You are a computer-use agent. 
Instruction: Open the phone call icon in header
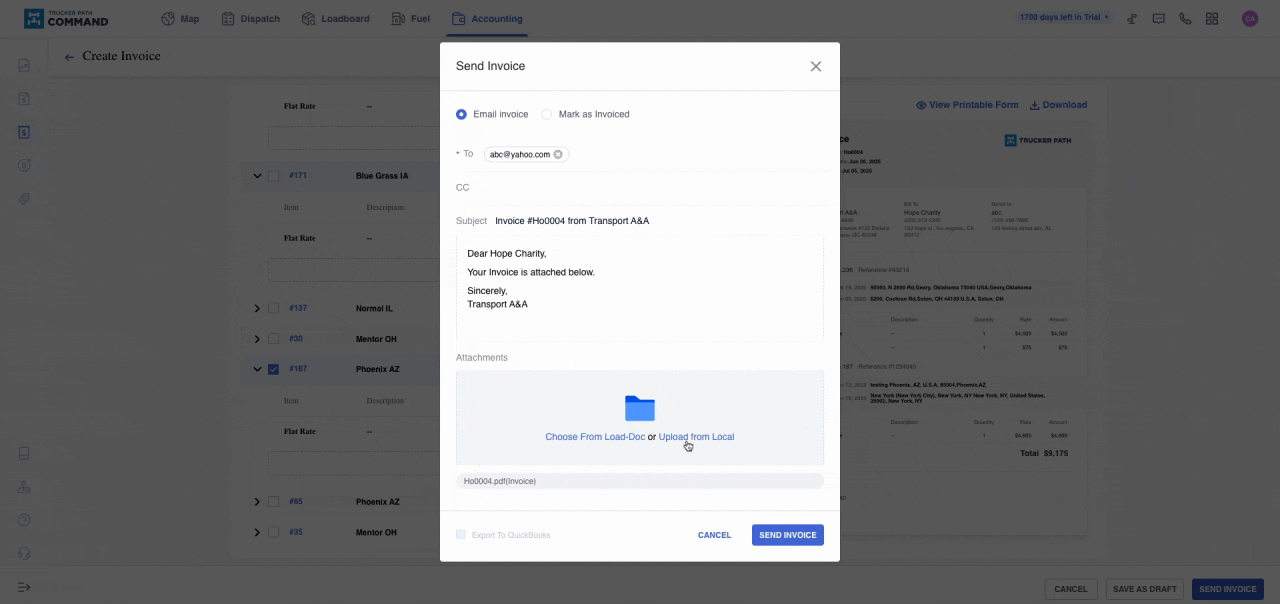coord(1185,18)
